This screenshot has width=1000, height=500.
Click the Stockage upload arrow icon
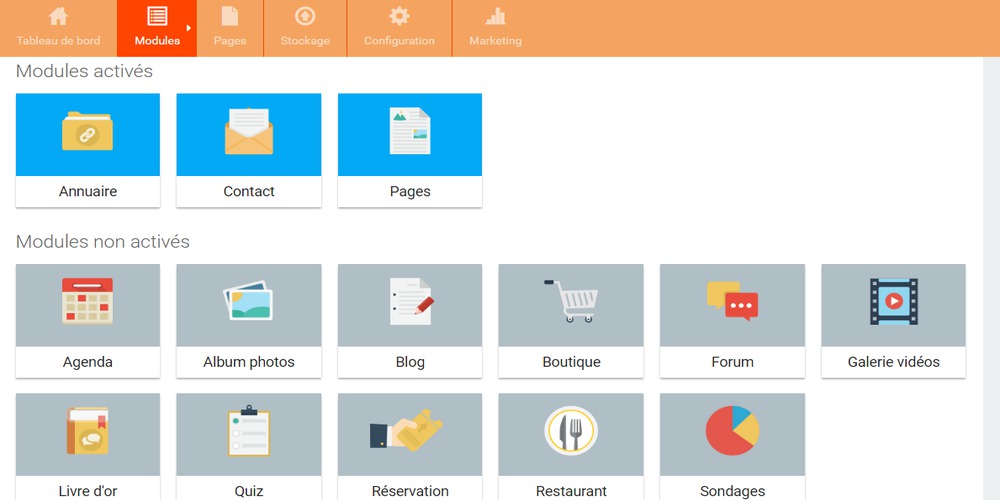point(305,17)
